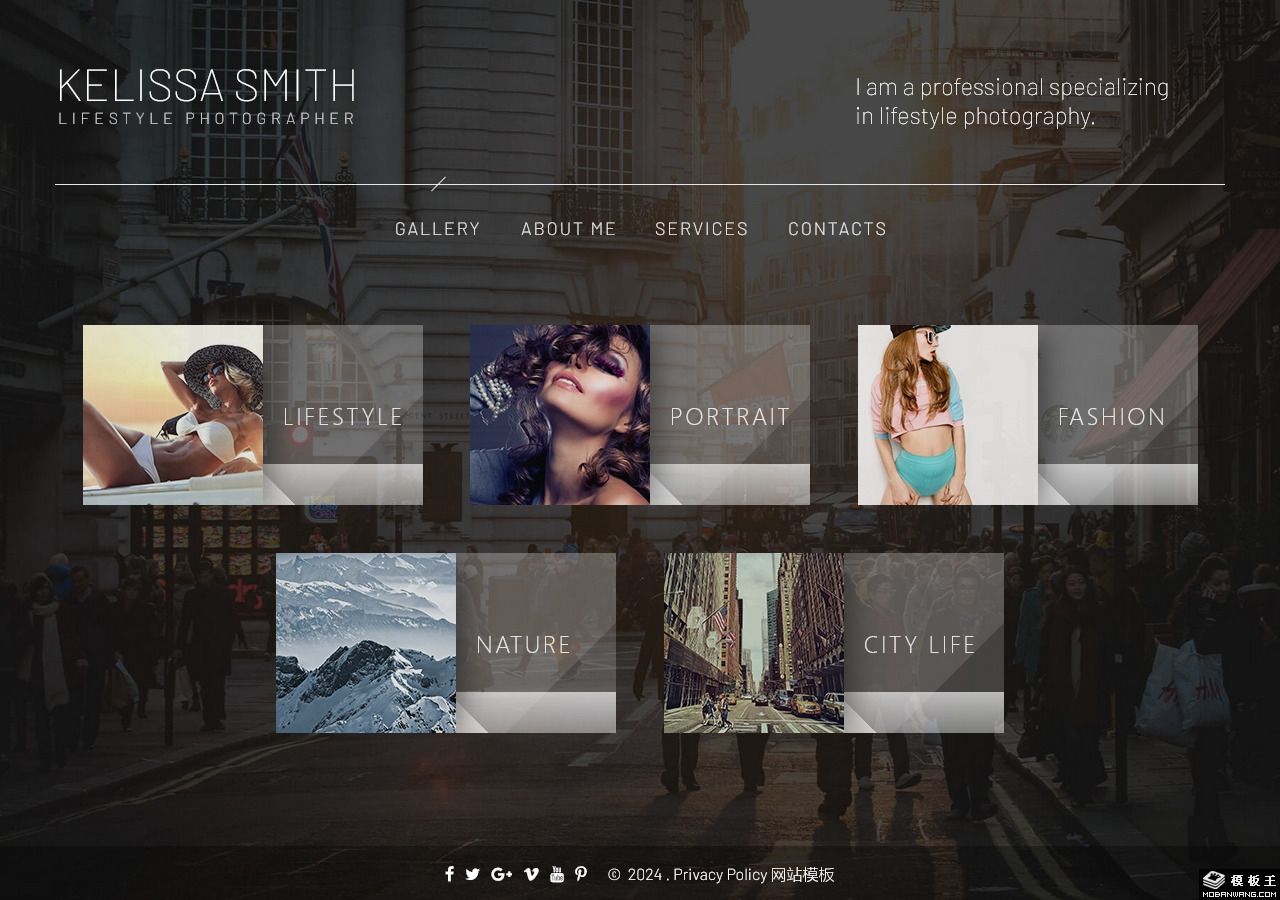
Task: Click the watermark logo in bottom-right corner
Action: pos(1239,882)
